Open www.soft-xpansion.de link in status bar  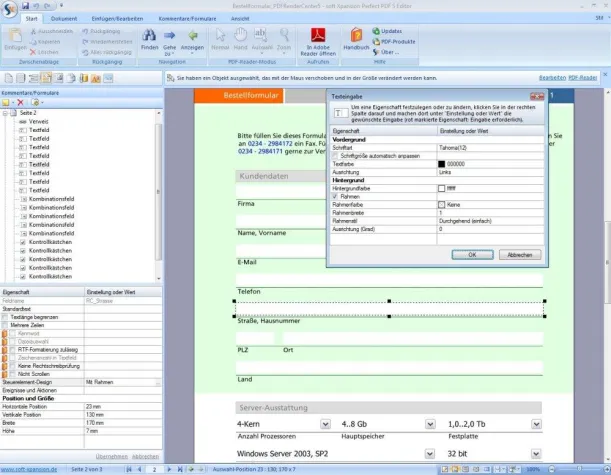pos(29,469)
